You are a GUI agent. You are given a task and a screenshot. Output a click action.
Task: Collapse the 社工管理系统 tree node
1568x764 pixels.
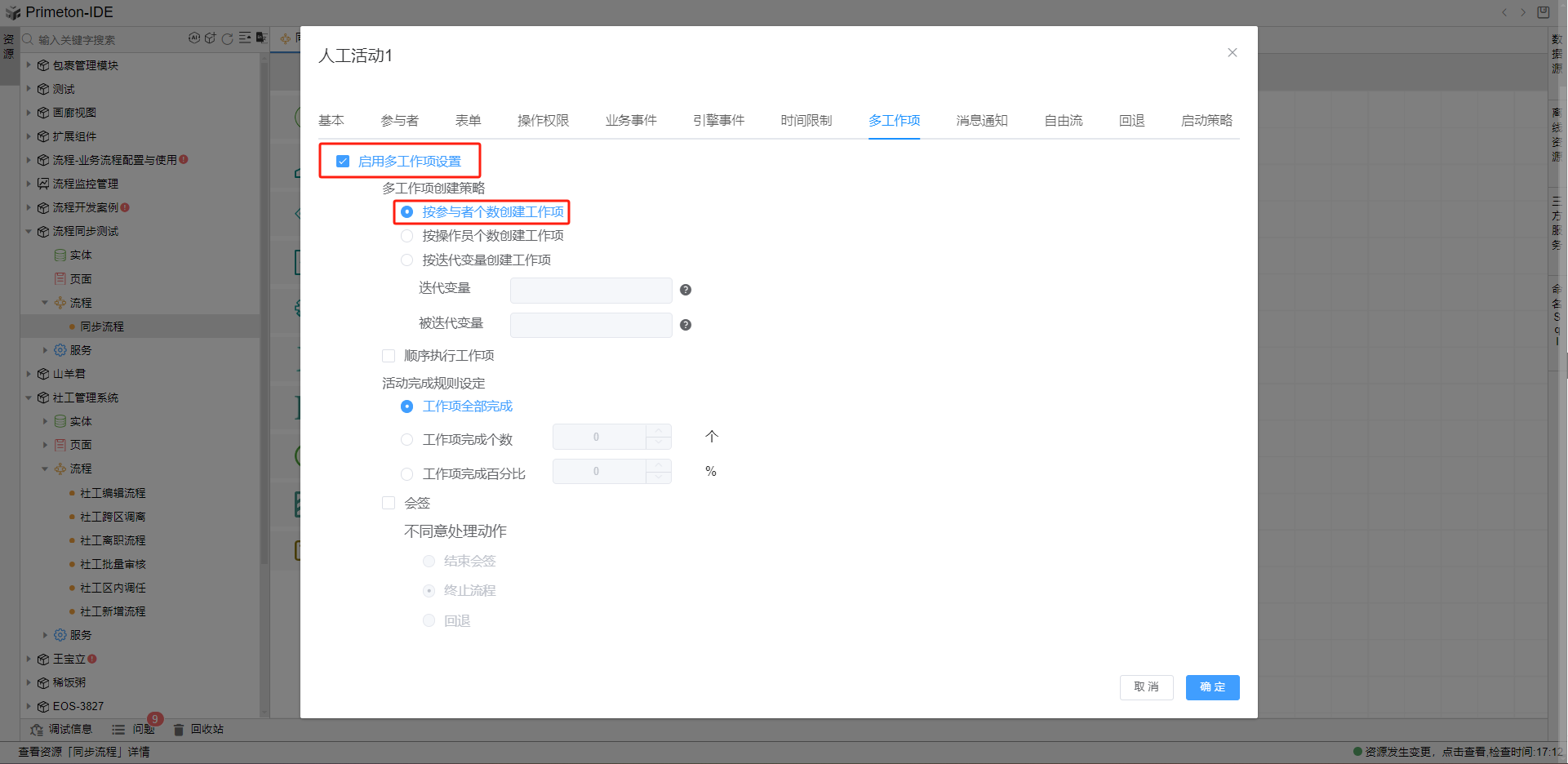click(29, 398)
